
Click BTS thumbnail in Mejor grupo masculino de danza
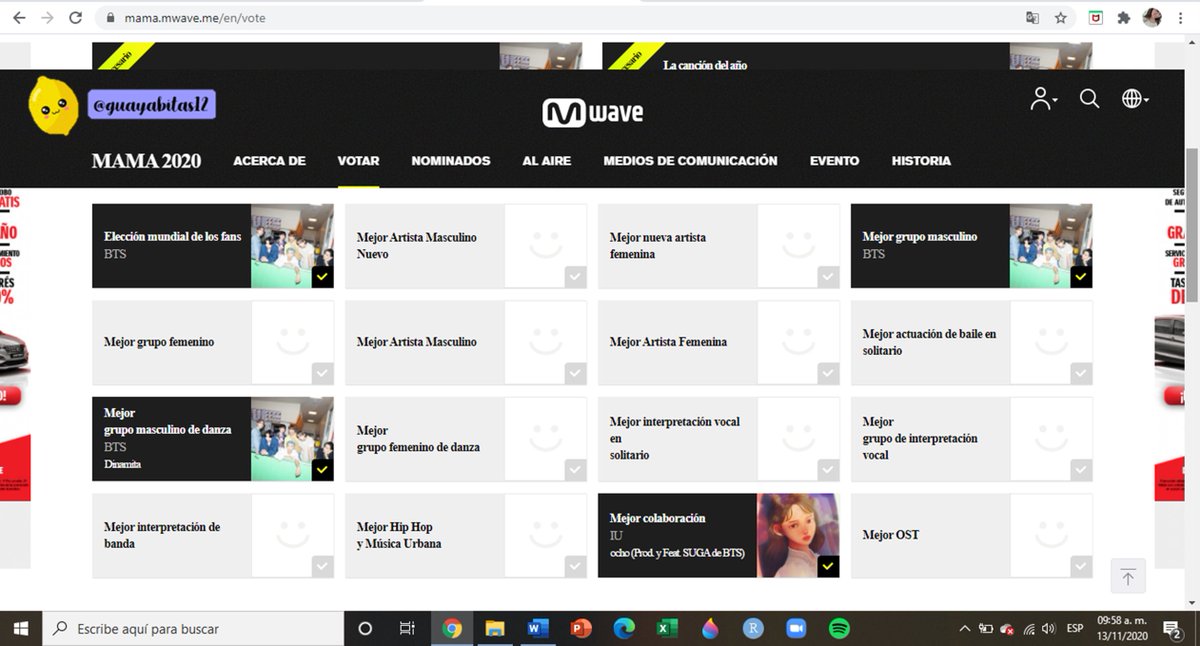point(292,439)
